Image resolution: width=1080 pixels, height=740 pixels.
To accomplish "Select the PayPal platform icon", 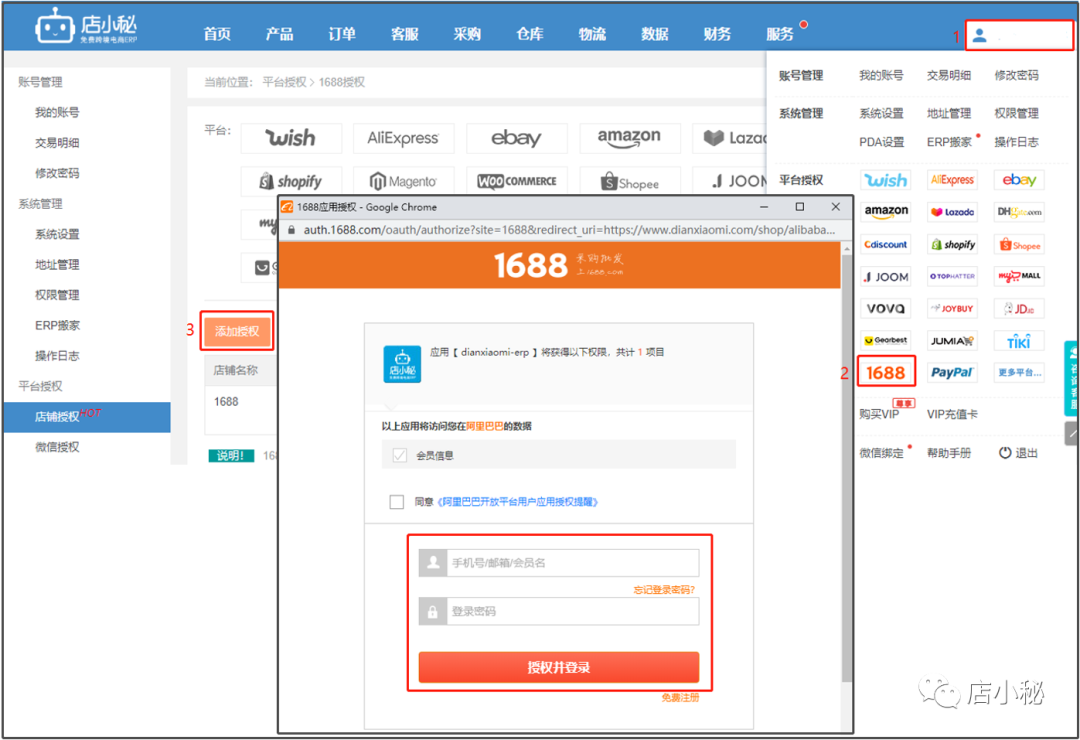I will click(x=952, y=372).
